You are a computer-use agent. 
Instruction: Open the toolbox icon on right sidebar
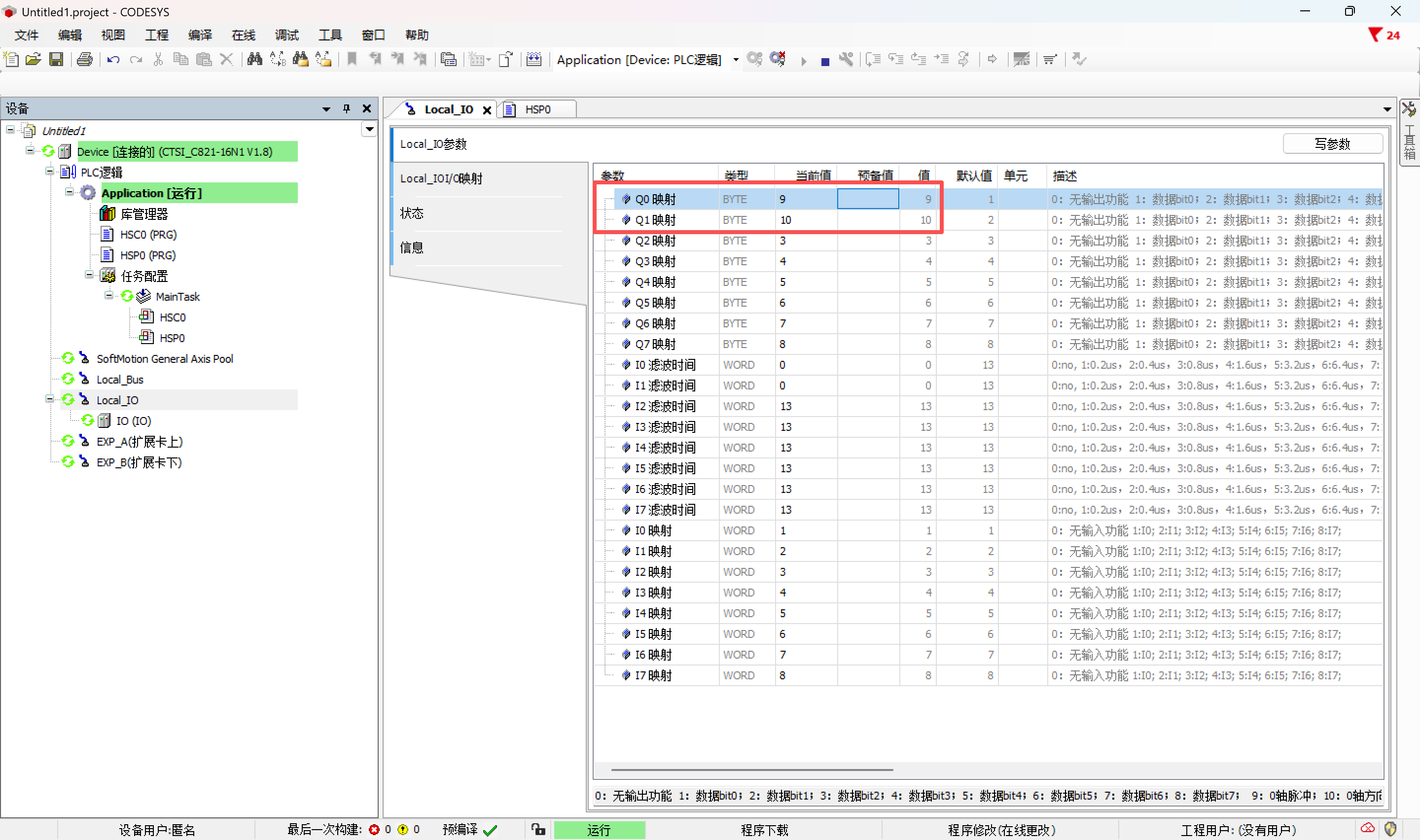[x=1409, y=108]
